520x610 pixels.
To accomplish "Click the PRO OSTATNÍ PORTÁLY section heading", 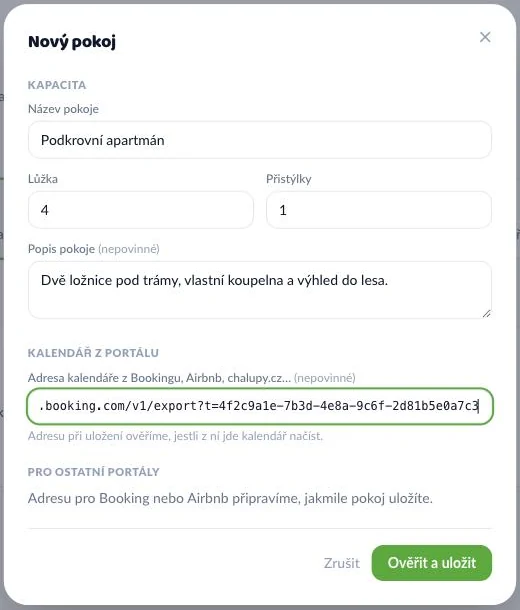I will coord(94,472).
